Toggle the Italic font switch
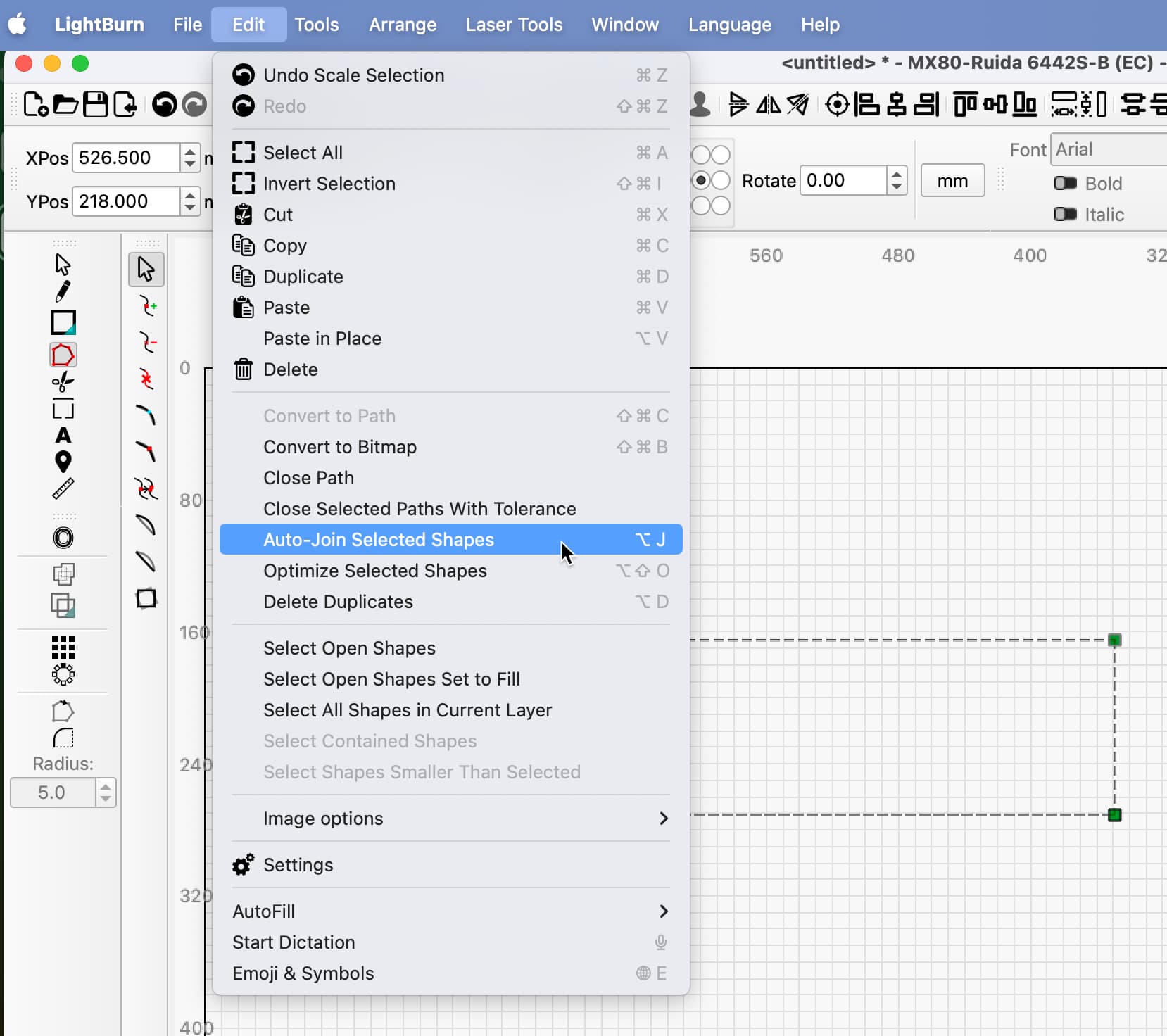 click(1065, 214)
